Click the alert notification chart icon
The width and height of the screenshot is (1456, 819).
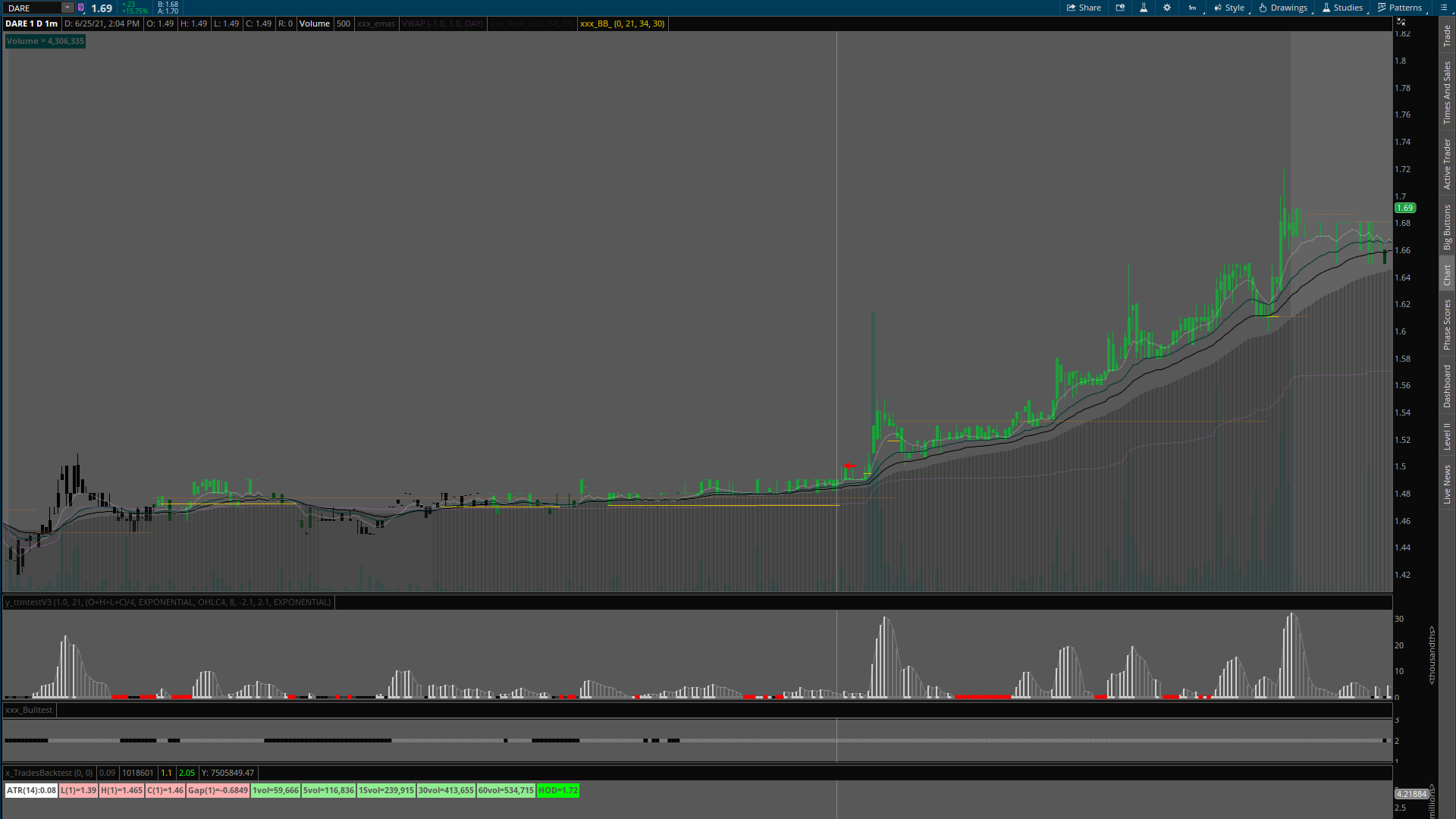click(1120, 8)
